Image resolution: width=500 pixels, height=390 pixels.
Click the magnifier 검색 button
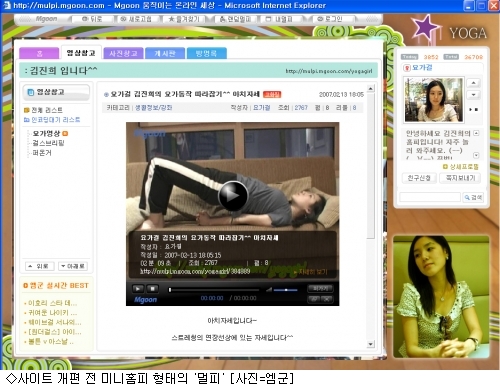tap(473, 197)
